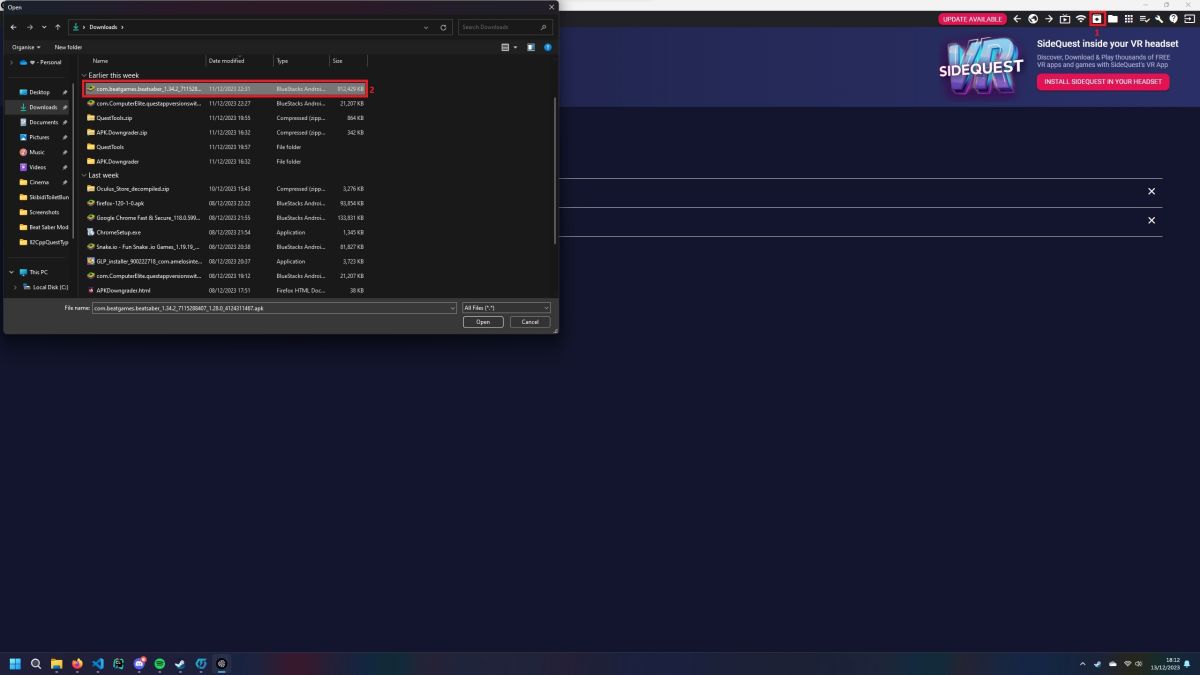Open SideQuest device settings wrench icon
This screenshot has width=1200, height=675.
tap(1159, 19)
